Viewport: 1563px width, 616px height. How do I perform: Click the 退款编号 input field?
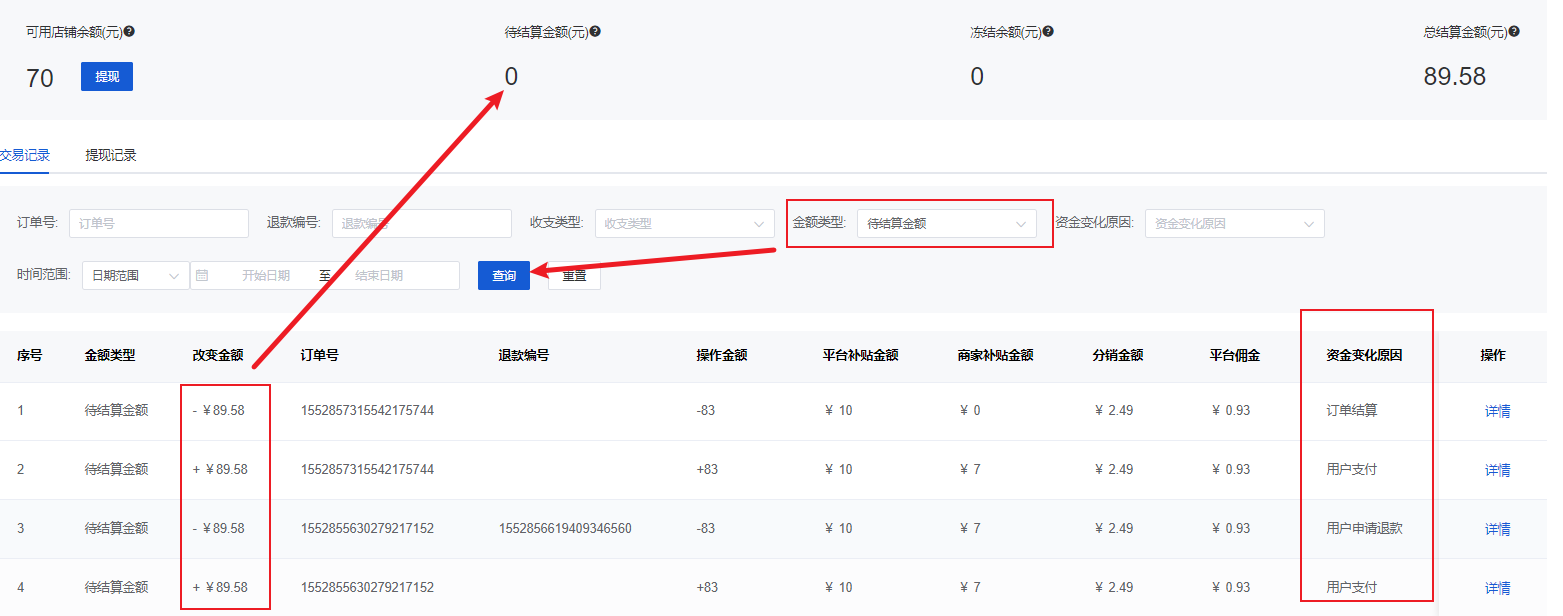[421, 223]
